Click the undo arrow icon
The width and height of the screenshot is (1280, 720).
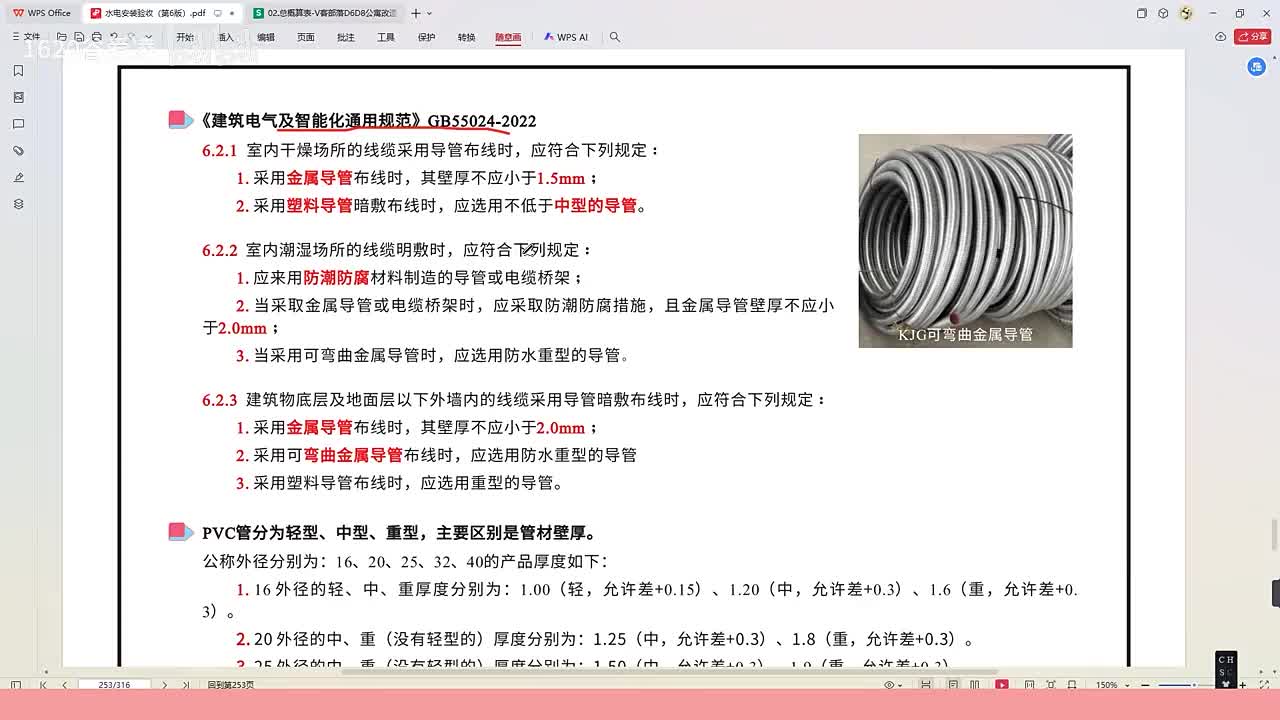coord(113,37)
